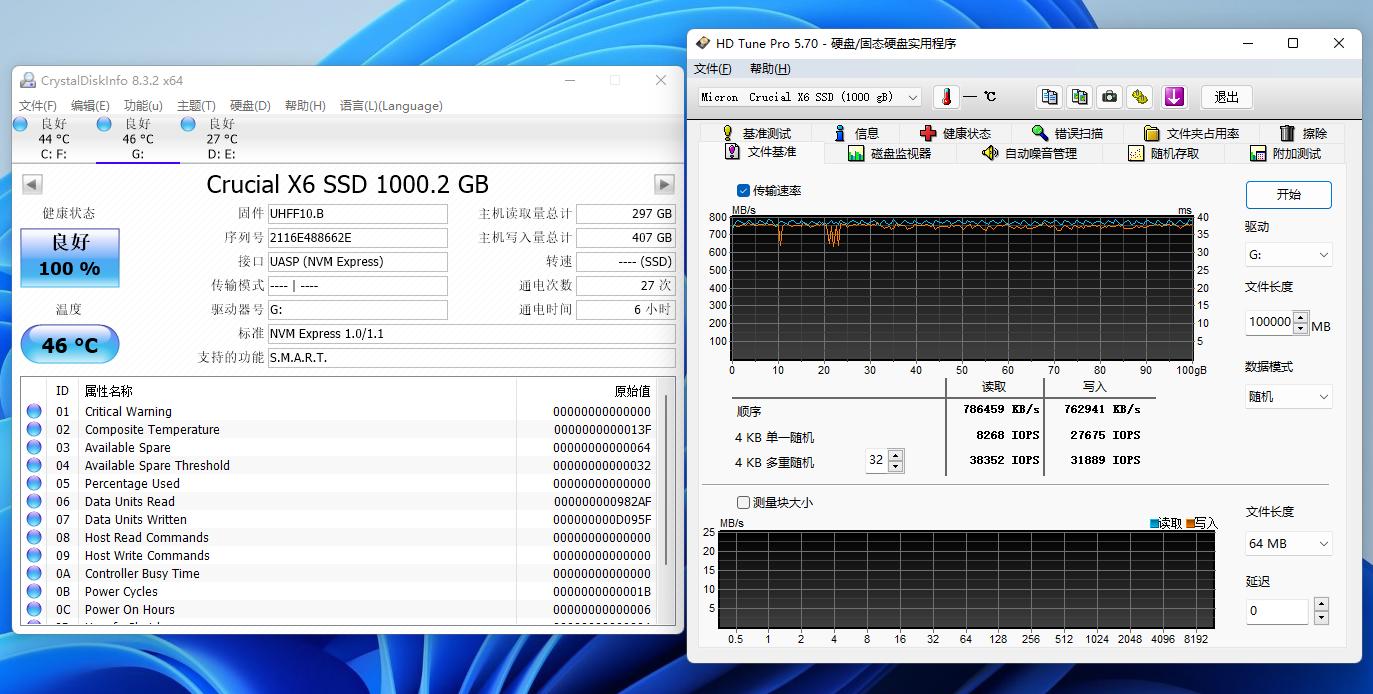Image resolution: width=1373 pixels, height=694 pixels.
Task: Uncheck the 传输速率 checkbox
Action: (743, 190)
